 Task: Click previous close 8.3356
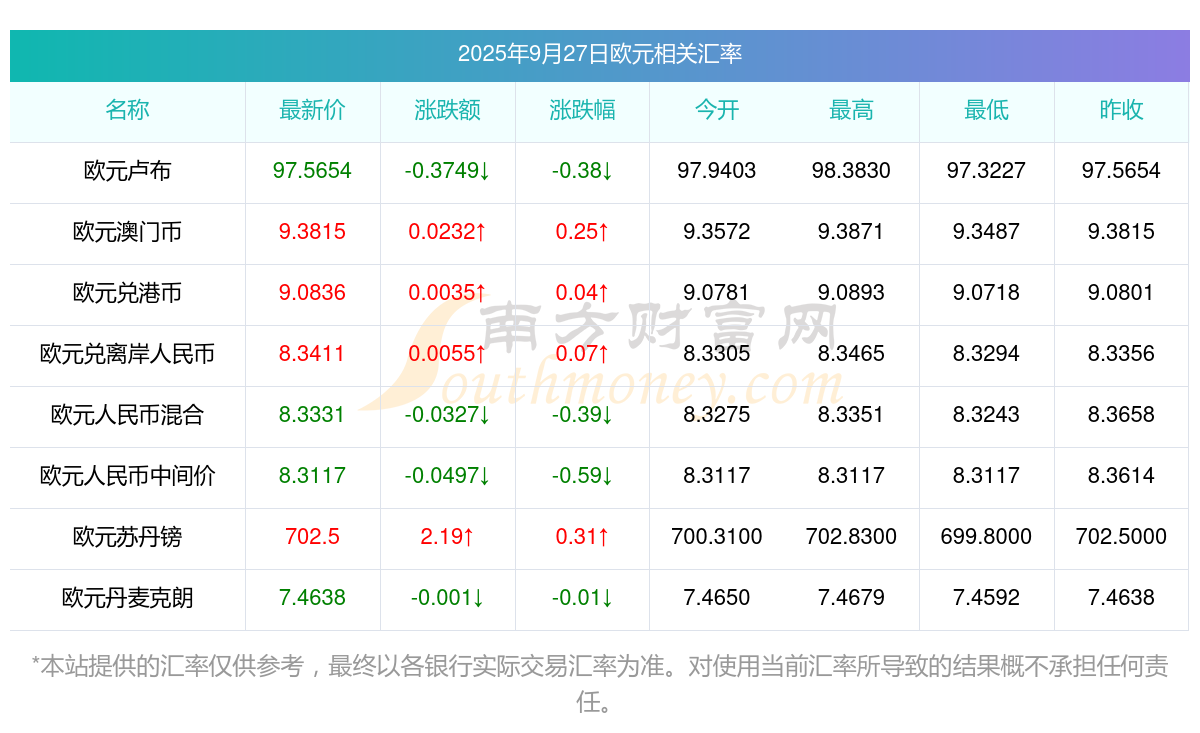pyautogui.click(x=1121, y=354)
